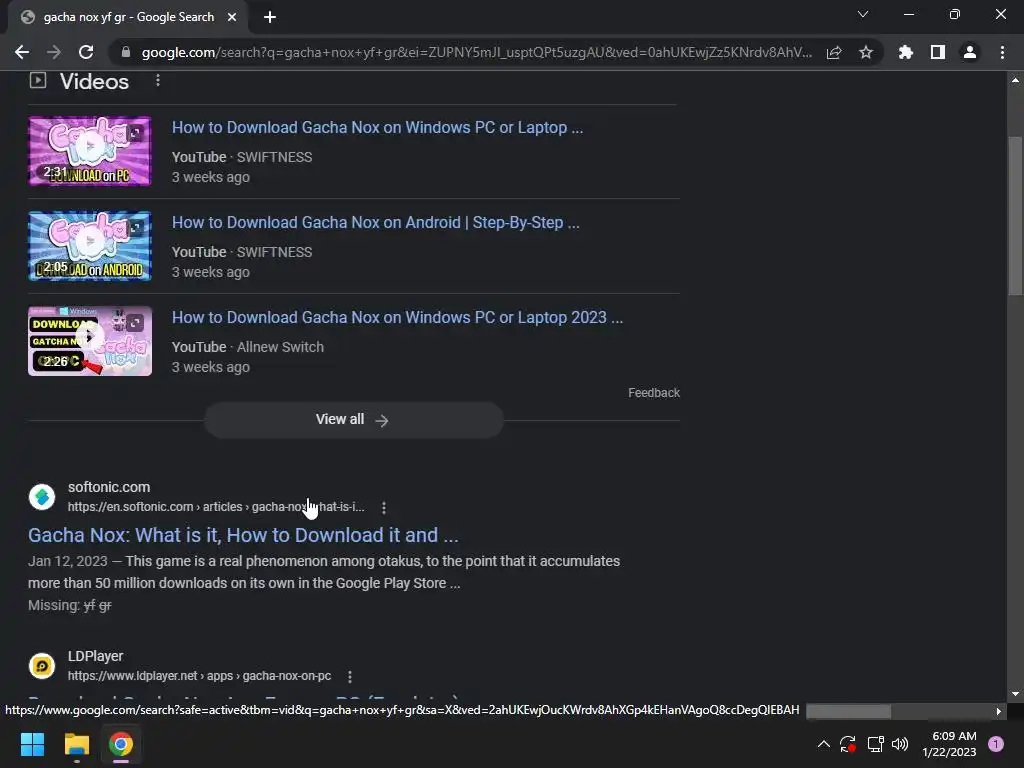Share this page using the share icon
Image resolution: width=1024 pixels, height=768 pixels.
tap(834, 52)
